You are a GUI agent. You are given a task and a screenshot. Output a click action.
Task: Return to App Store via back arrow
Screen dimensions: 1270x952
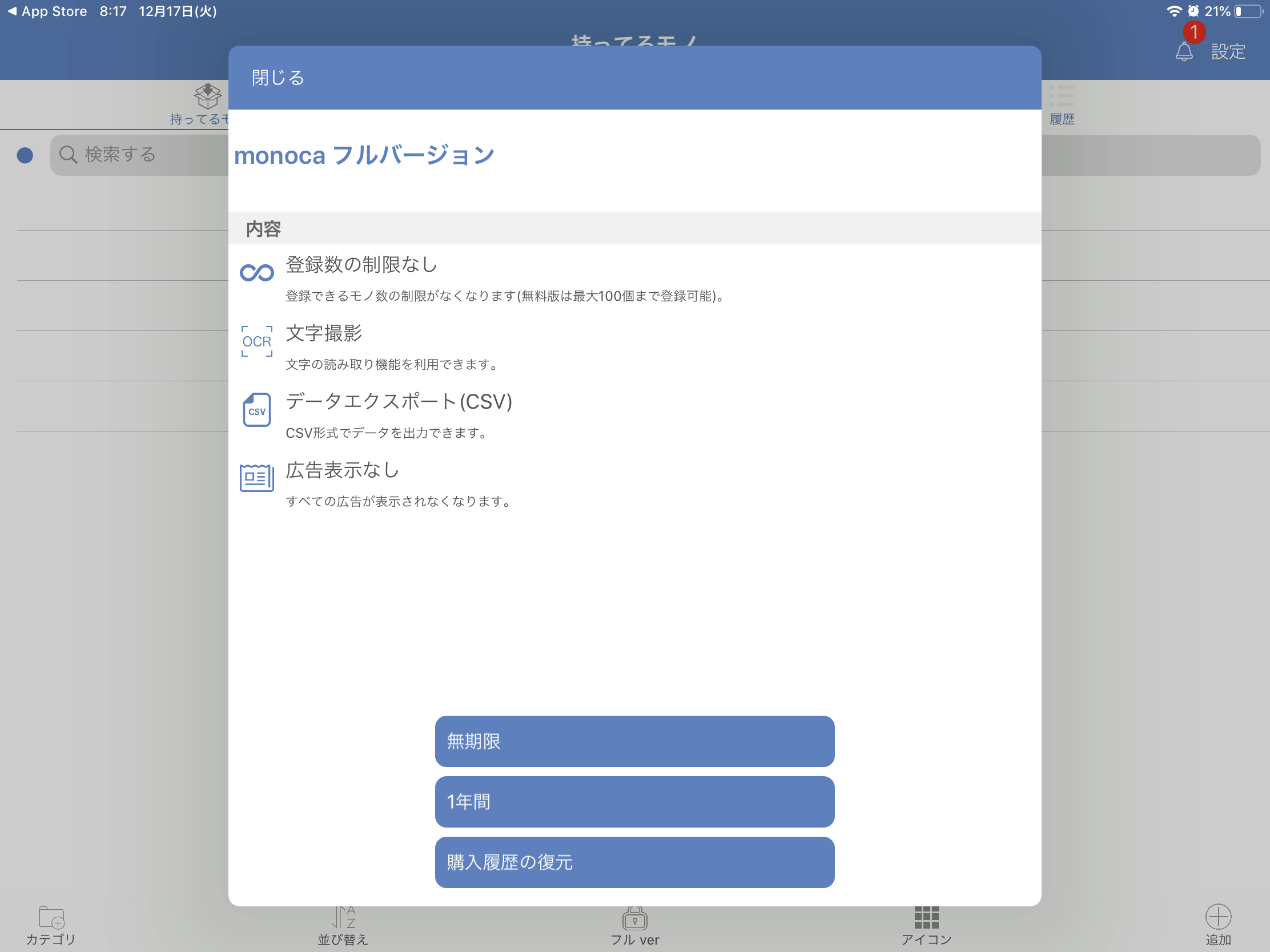[x=47, y=11]
